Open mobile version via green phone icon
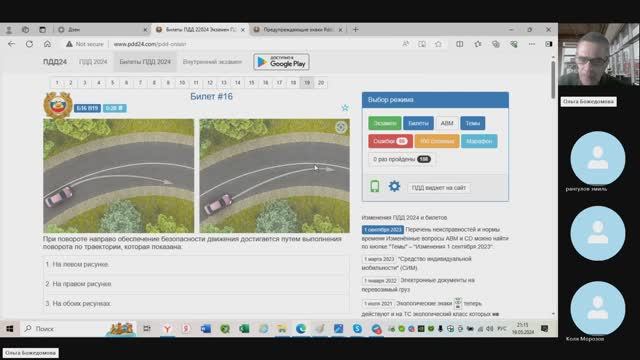The image size is (640, 360). pos(375,186)
